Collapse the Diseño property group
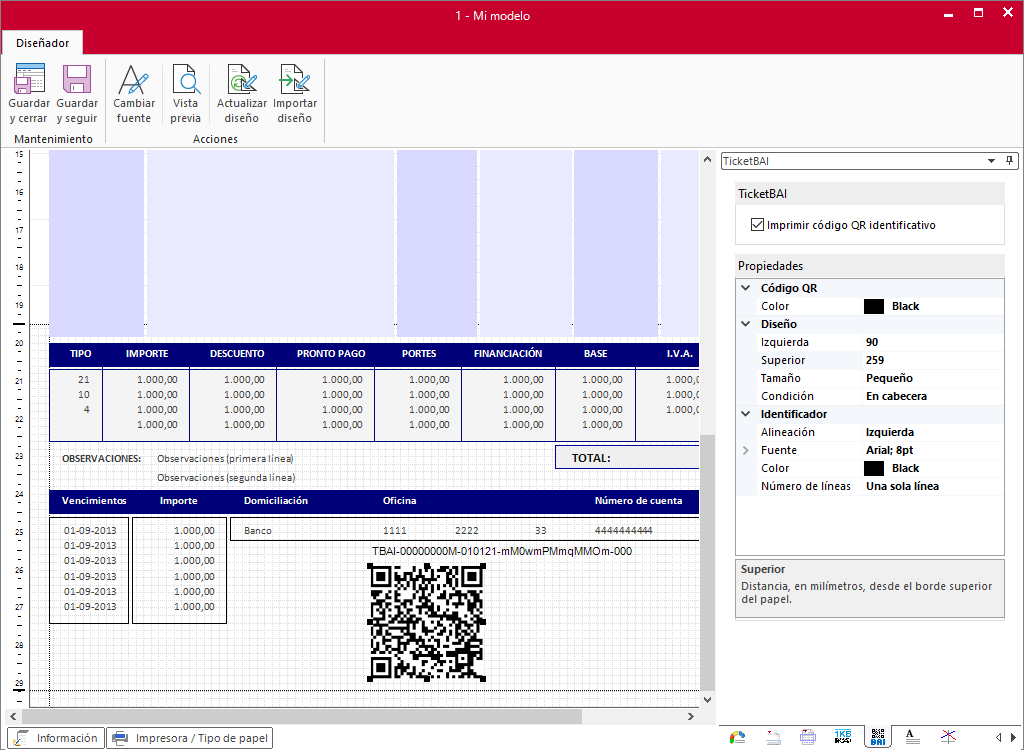 (746, 324)
